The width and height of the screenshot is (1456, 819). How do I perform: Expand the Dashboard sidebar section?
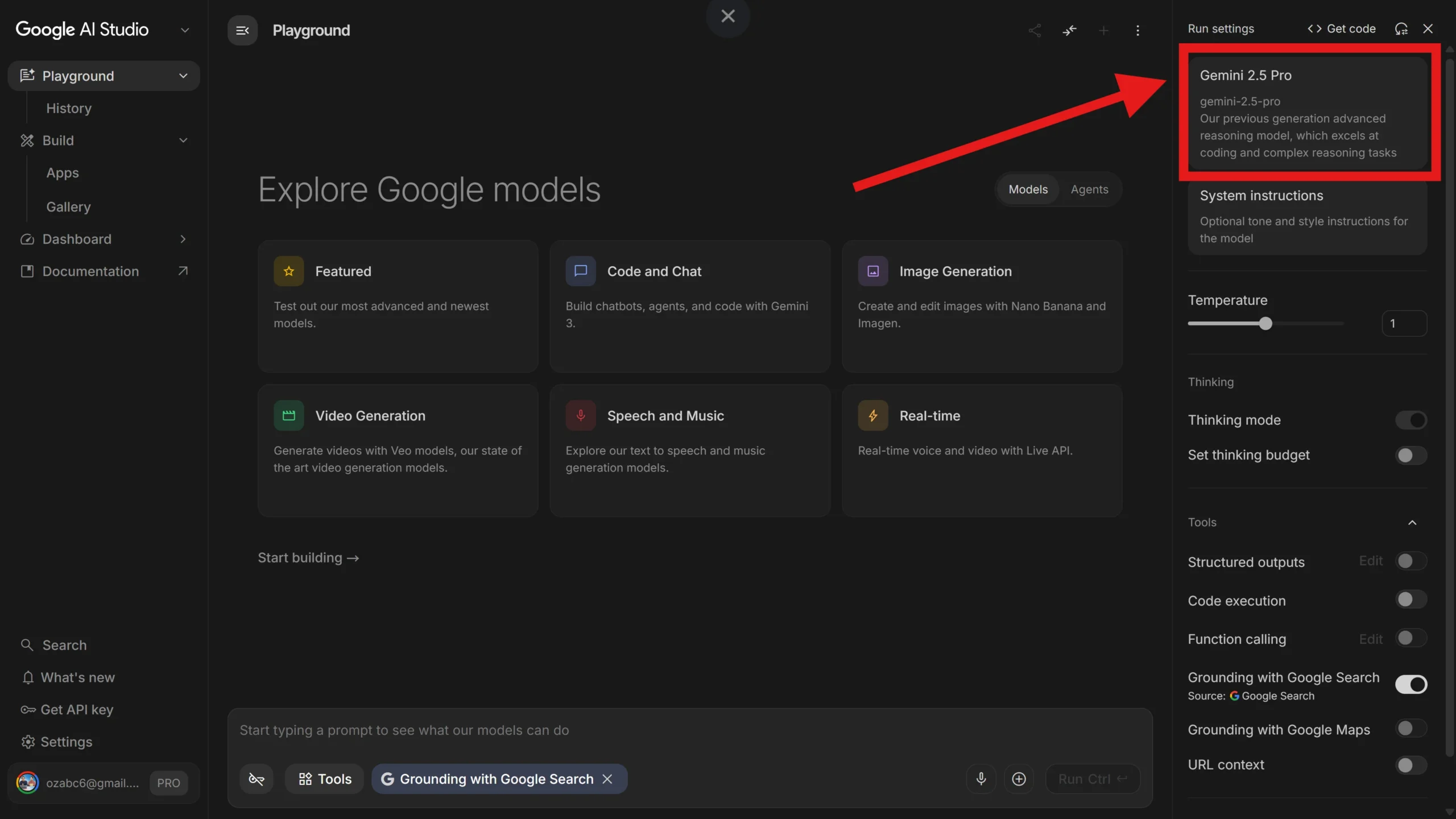(x=183, y=239)
